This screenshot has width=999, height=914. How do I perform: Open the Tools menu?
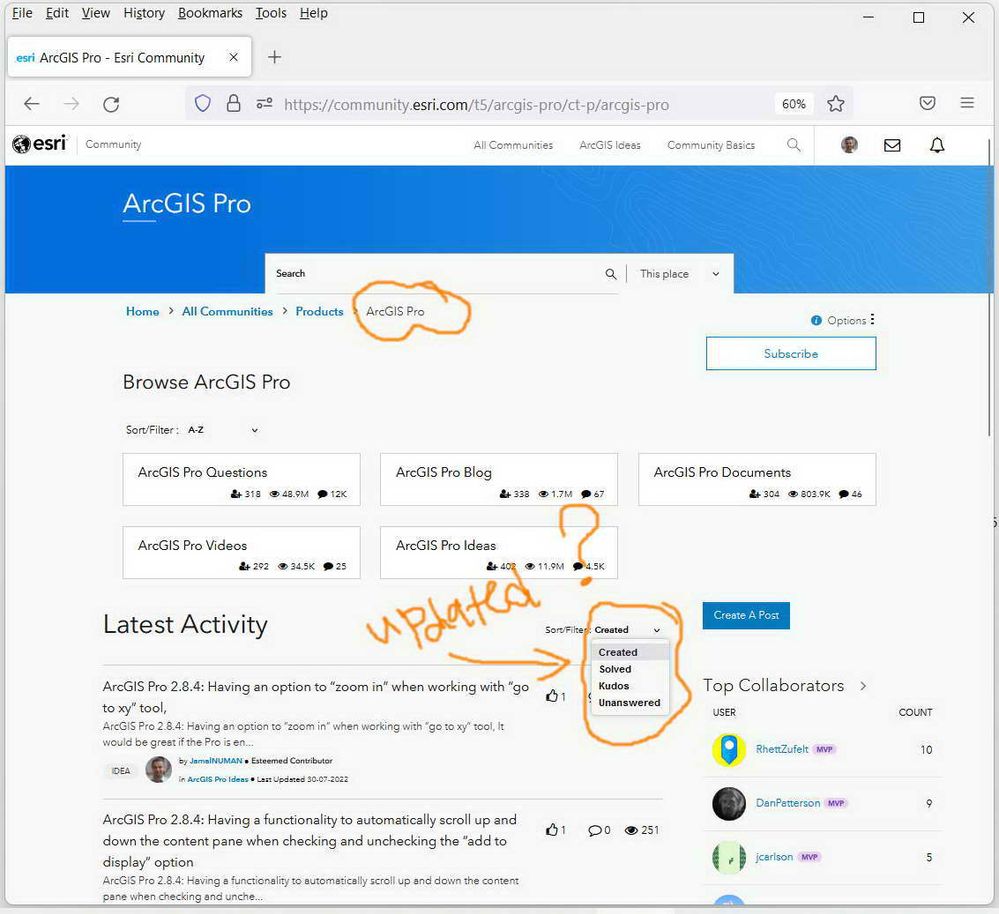[271, 13]
